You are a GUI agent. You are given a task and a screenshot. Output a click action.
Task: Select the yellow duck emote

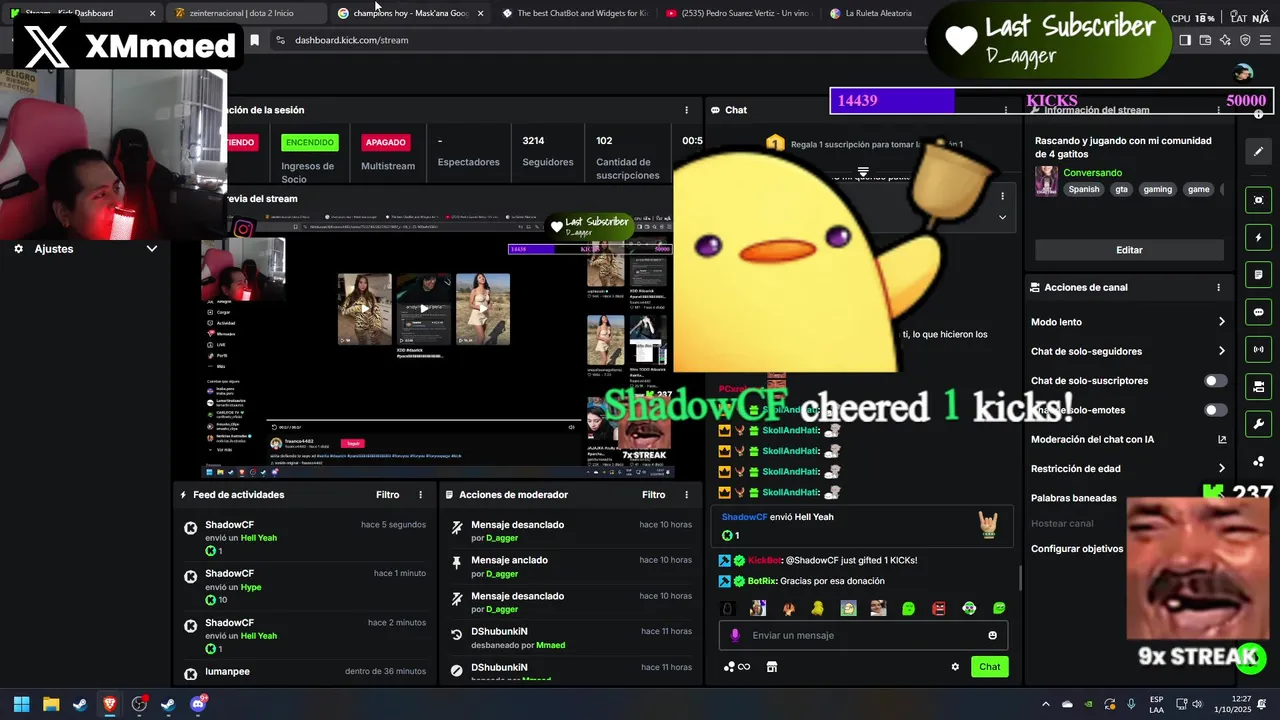click(x=817, y=608)
